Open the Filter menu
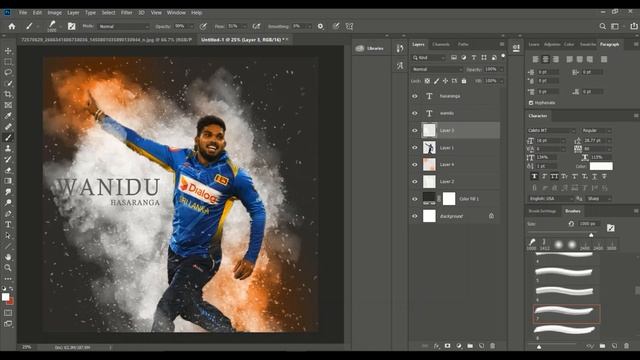Screen dimensions: 640x360 (127, 13)
